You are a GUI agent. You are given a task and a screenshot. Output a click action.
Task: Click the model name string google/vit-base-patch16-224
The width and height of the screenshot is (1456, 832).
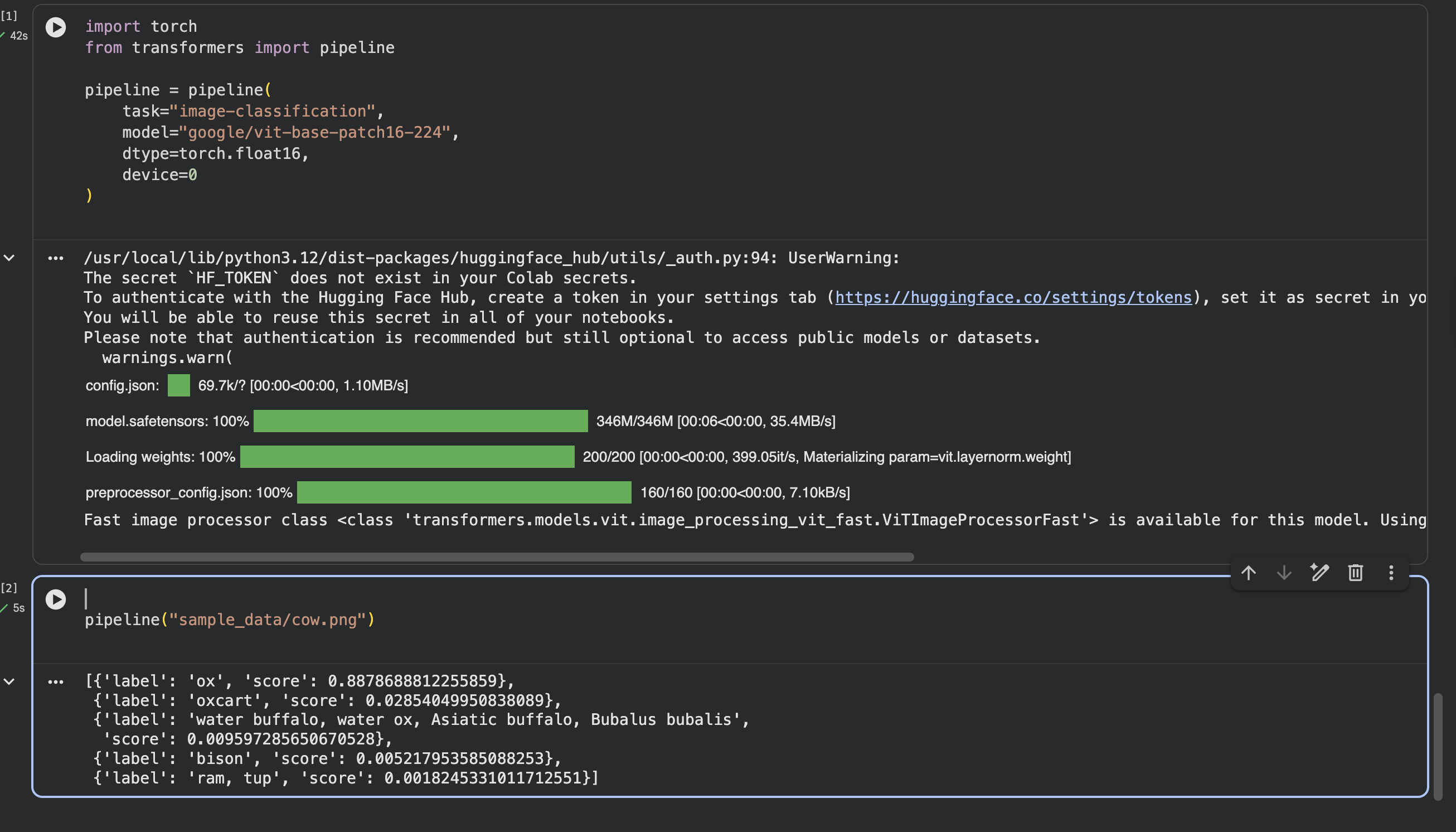tap(315, 133)
